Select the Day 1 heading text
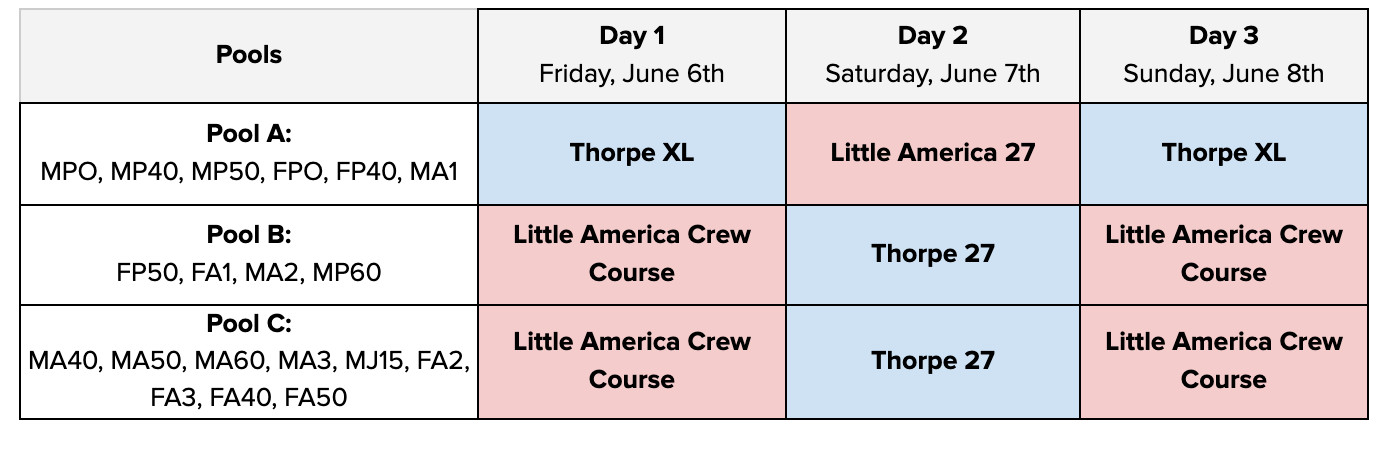Viewport: 1388px width, 462px height. [631, 37]
